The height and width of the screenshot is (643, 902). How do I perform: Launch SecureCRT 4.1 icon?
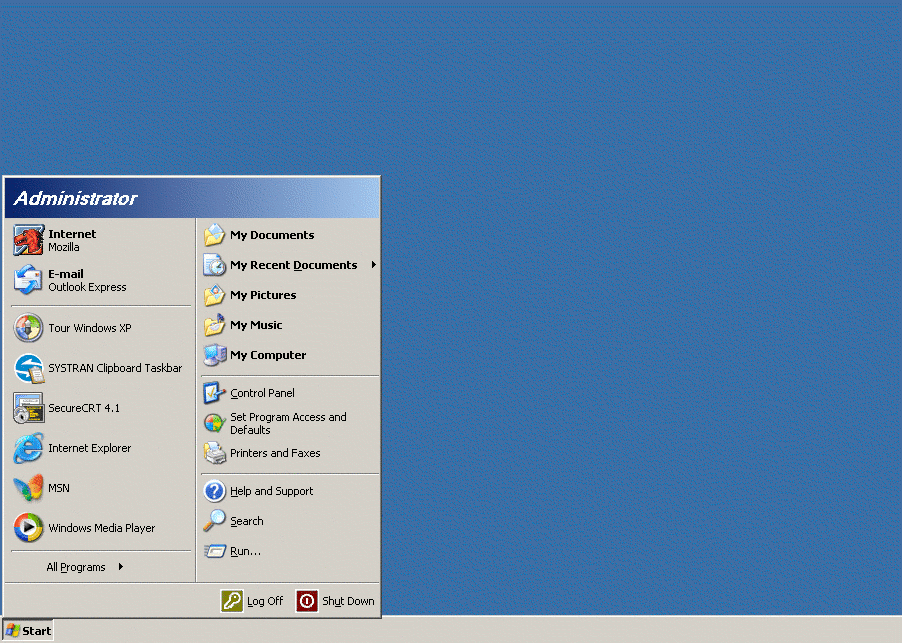coord(28,408)
